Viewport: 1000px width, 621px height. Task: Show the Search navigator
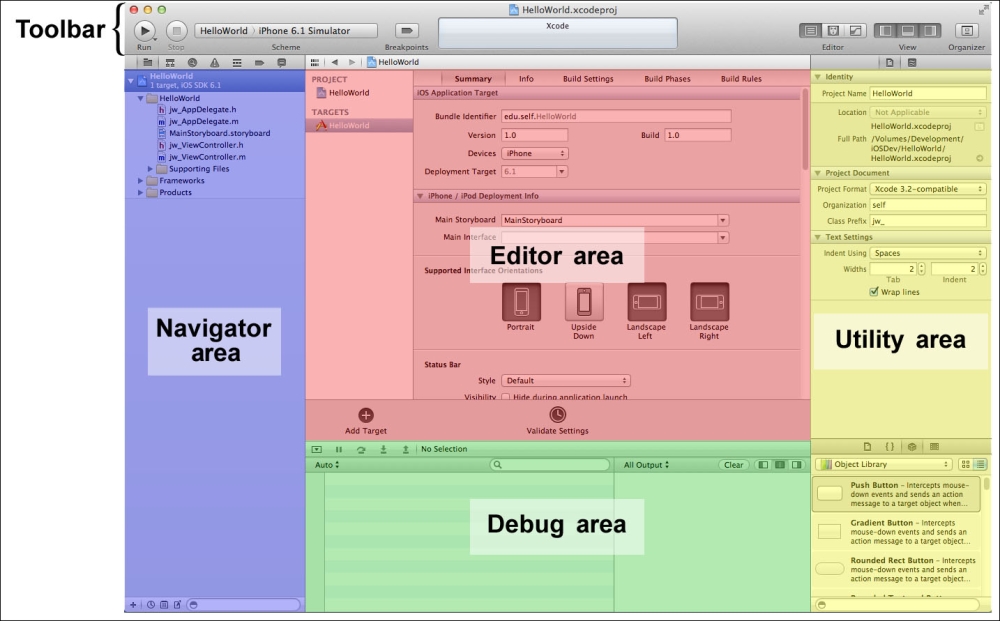click(192, 62)
